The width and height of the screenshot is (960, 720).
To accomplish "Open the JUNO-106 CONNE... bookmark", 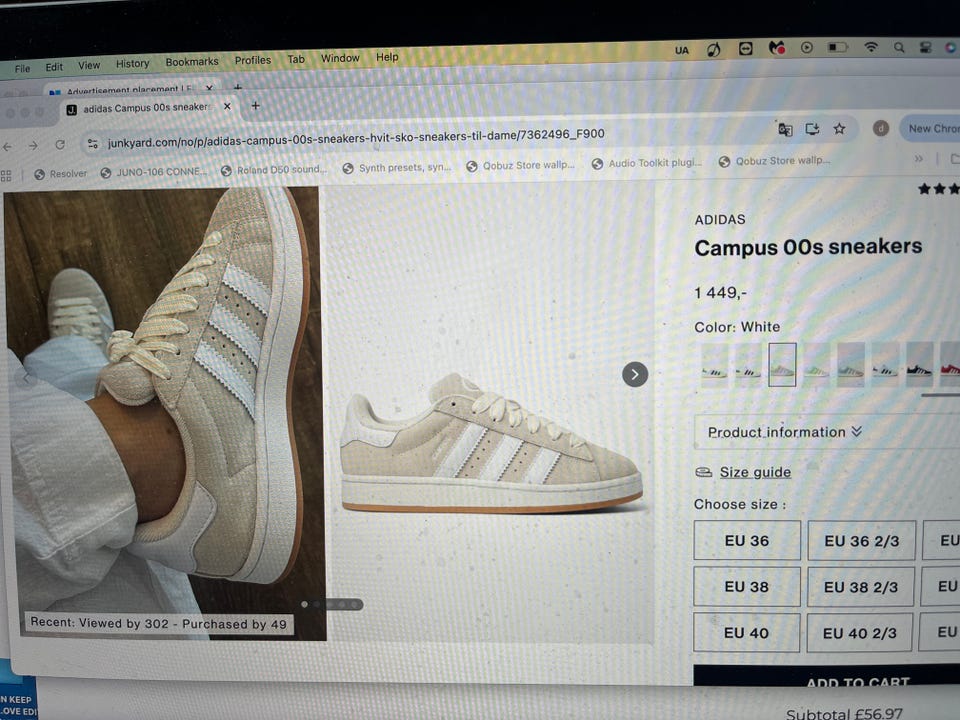I will (154, 172).
